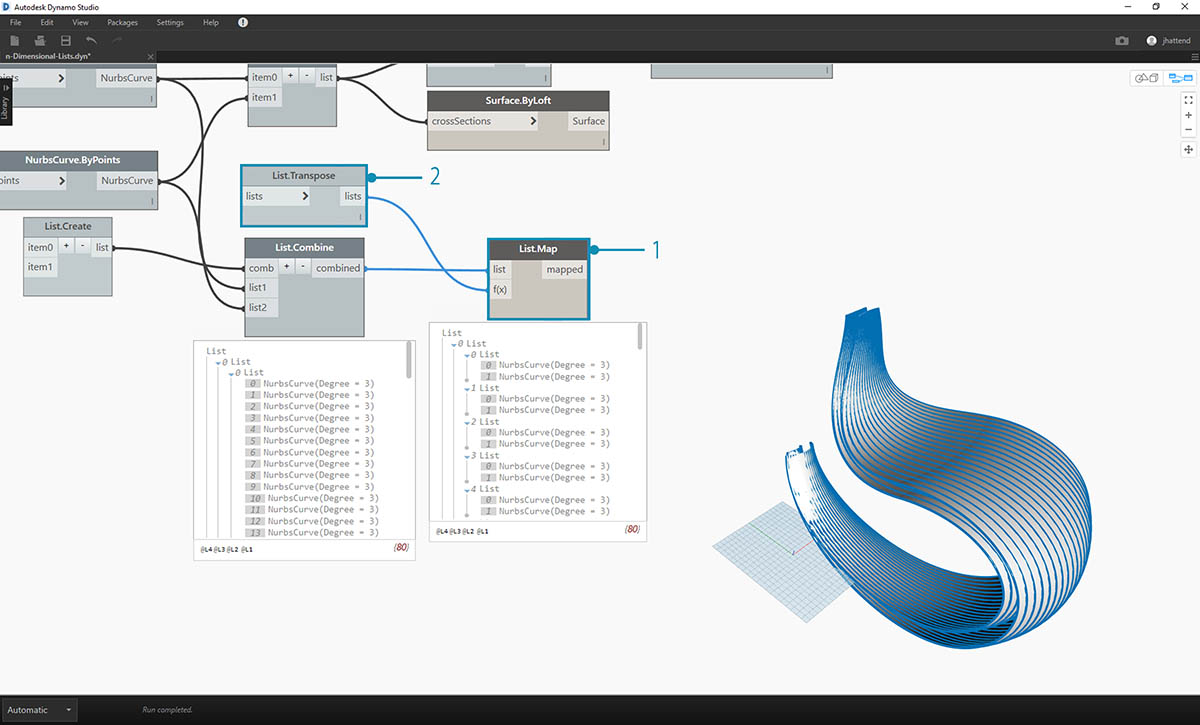Open the Automatic run mode dropdown

(69, 710)
